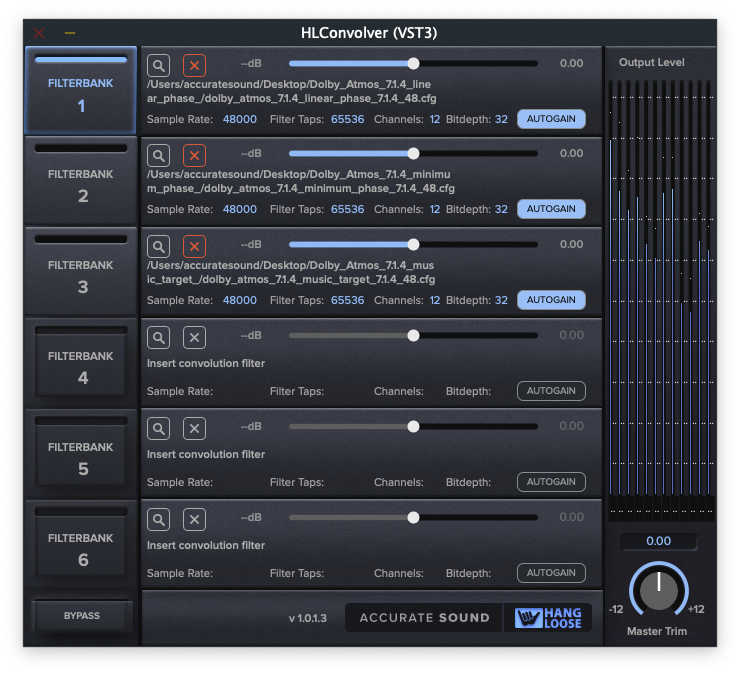Screen dimensions: 740x674
Task: Click 'Insert convolution filter' in Filterbank 6 row
Action: click(206, 546)
